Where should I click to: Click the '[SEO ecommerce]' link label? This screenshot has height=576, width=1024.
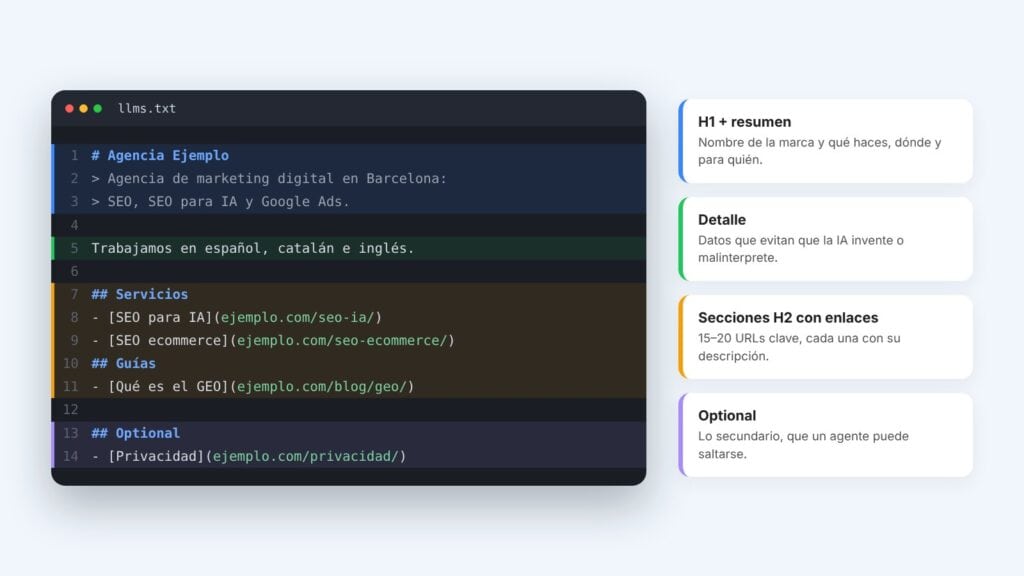168,340
